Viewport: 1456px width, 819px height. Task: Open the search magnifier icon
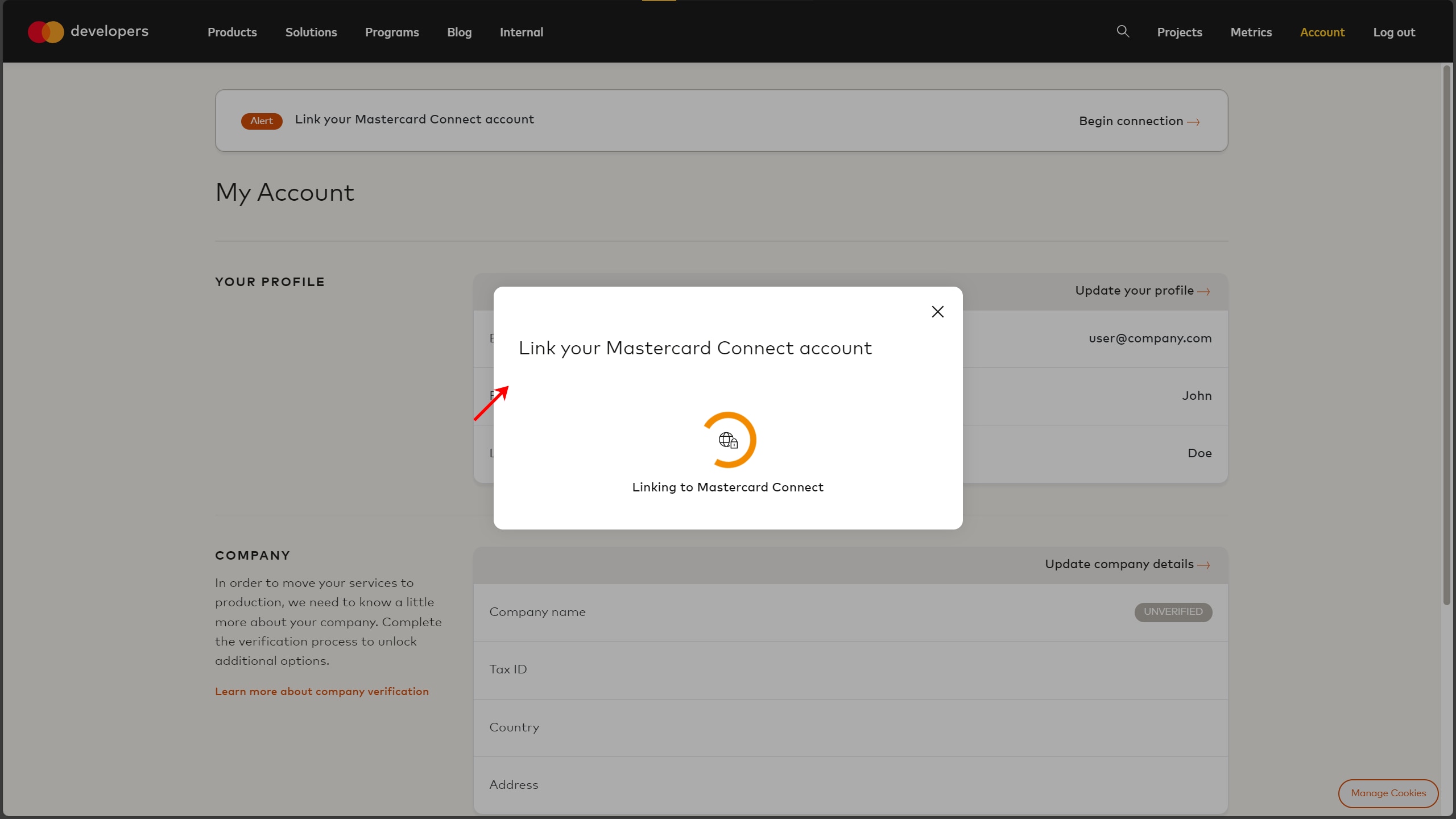tap(1122, 31)
